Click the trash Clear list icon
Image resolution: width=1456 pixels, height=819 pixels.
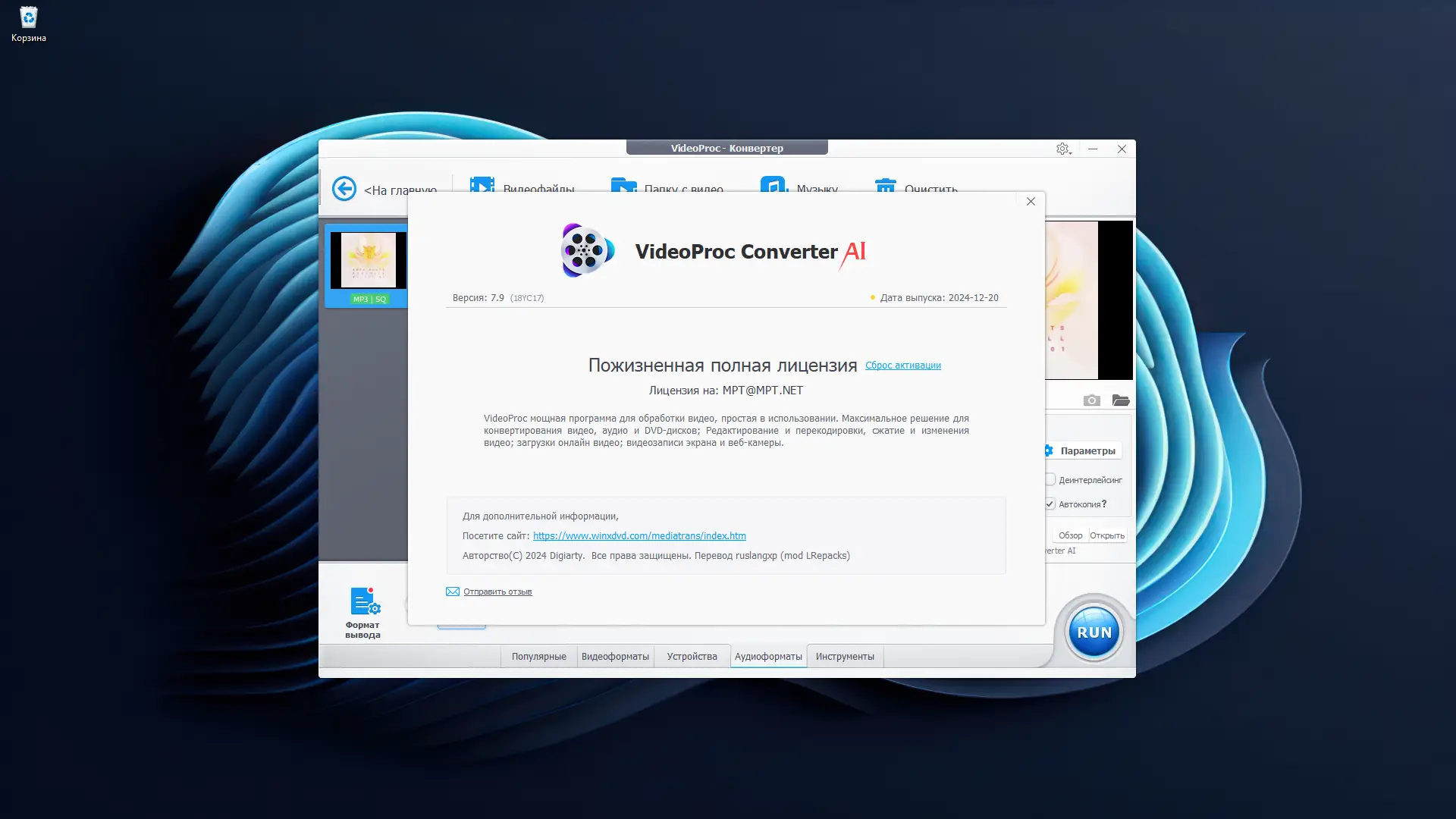pyautogui.click(x=885, y=184)
